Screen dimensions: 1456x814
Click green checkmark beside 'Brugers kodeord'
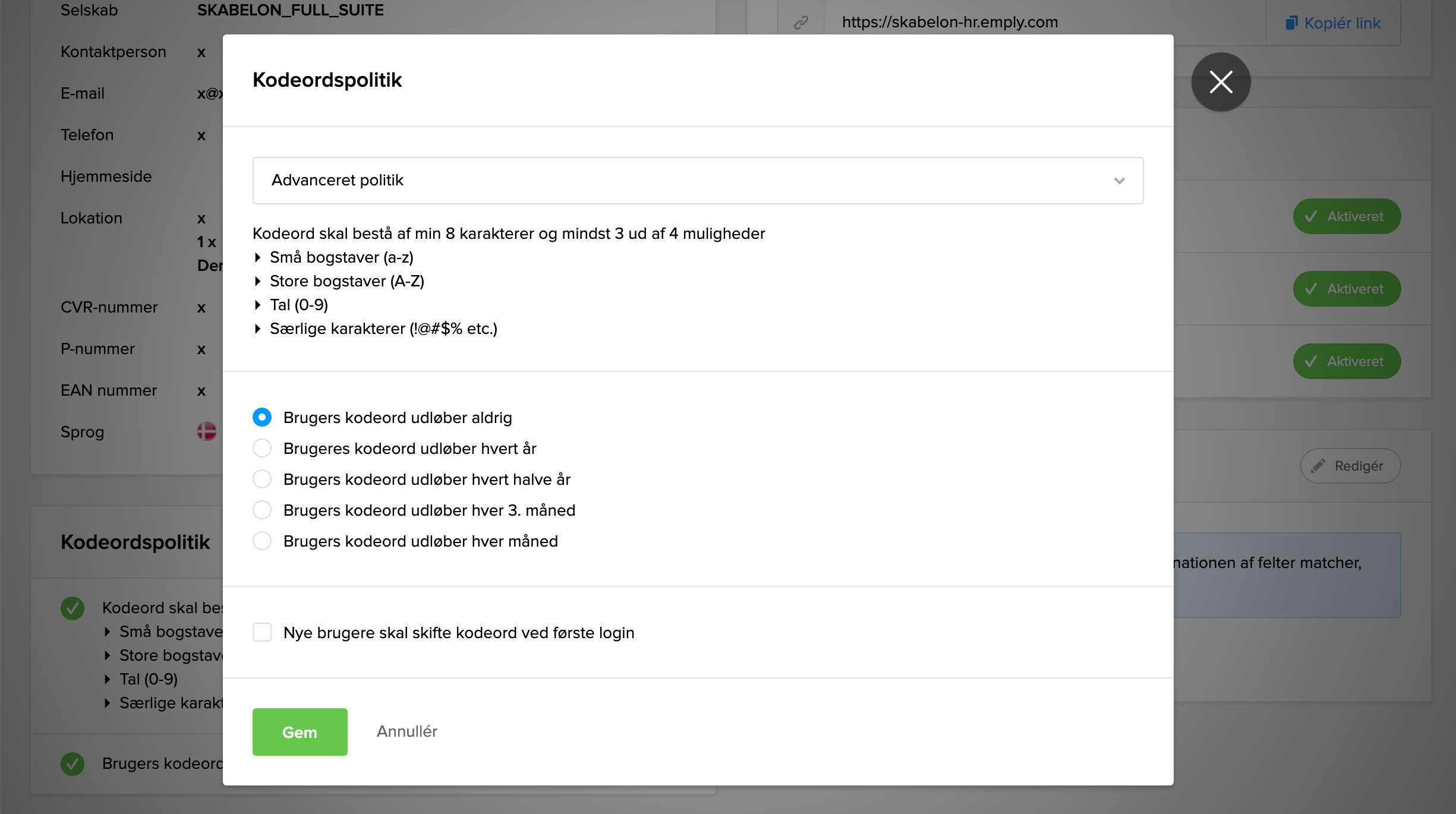[73, 763]
